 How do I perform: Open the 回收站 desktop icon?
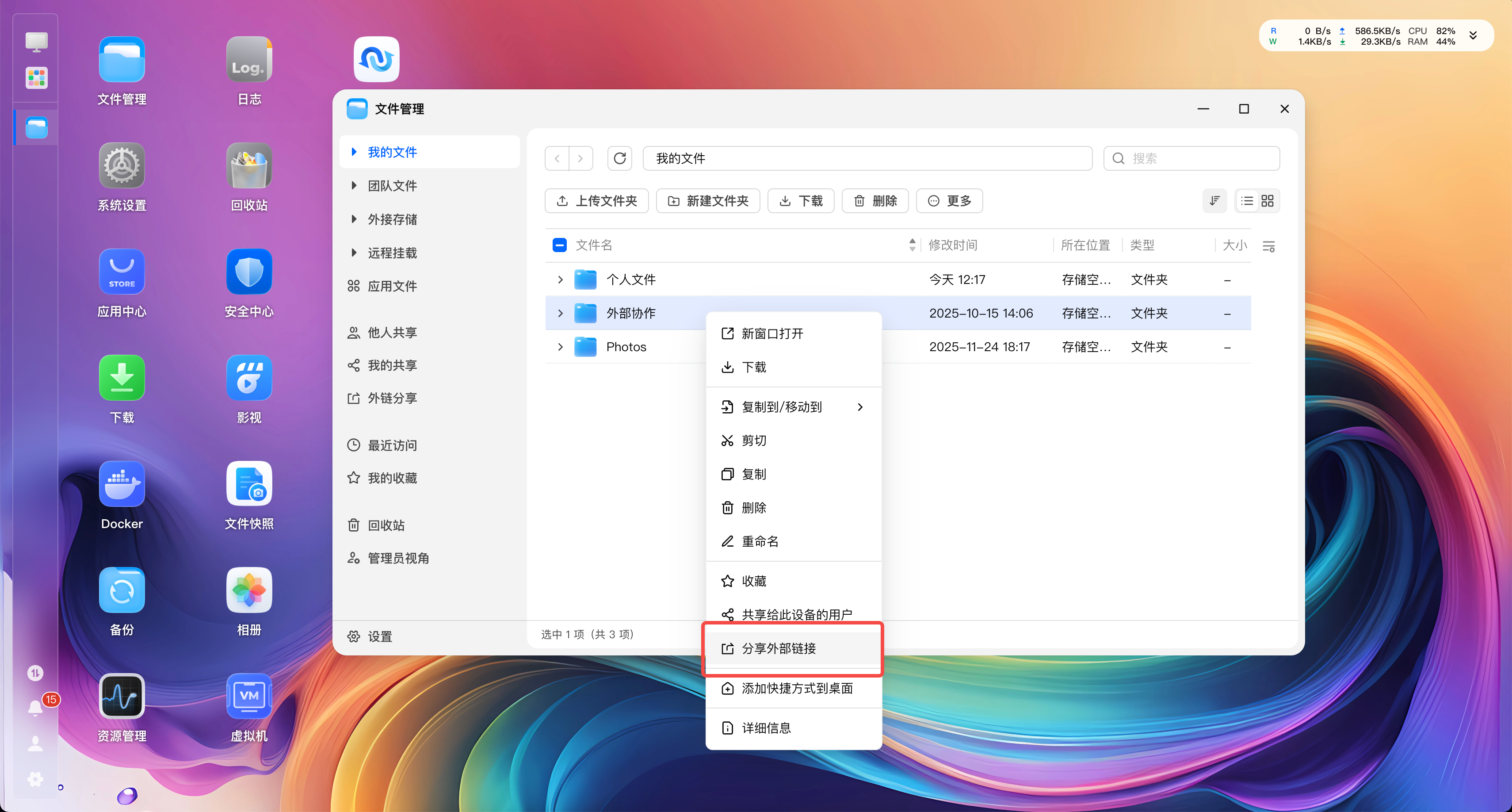(x=249, y=166)
